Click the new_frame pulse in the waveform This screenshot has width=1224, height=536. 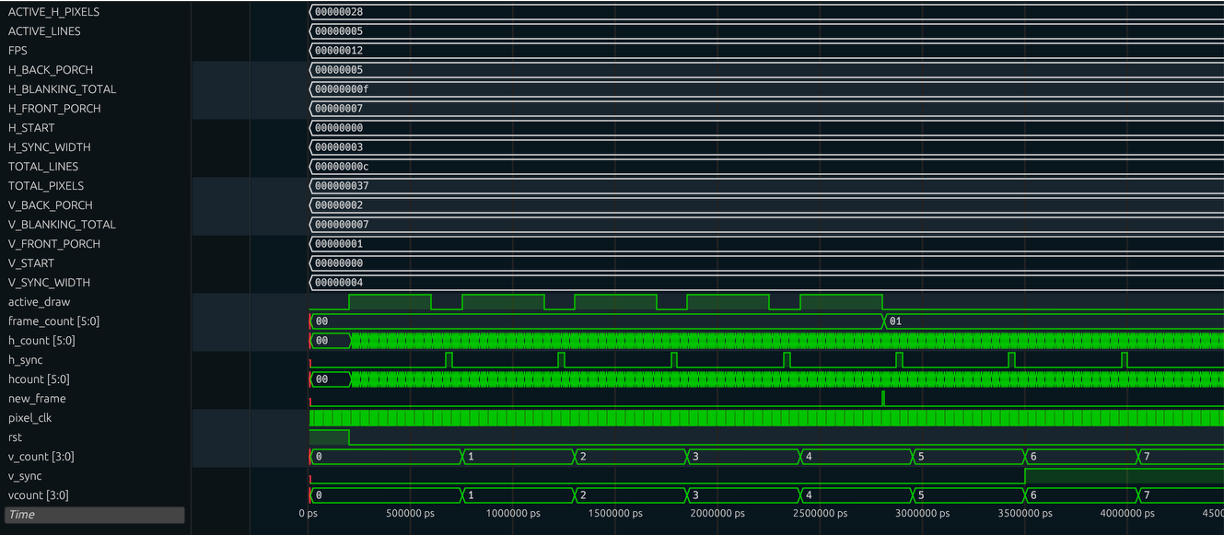pos(883,398)
